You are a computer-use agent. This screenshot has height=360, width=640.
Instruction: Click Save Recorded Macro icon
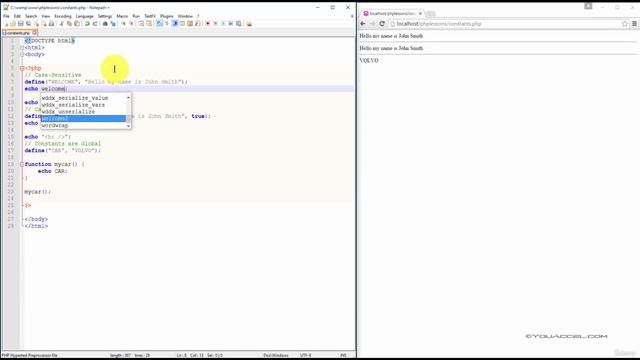[x=239, y=24]
